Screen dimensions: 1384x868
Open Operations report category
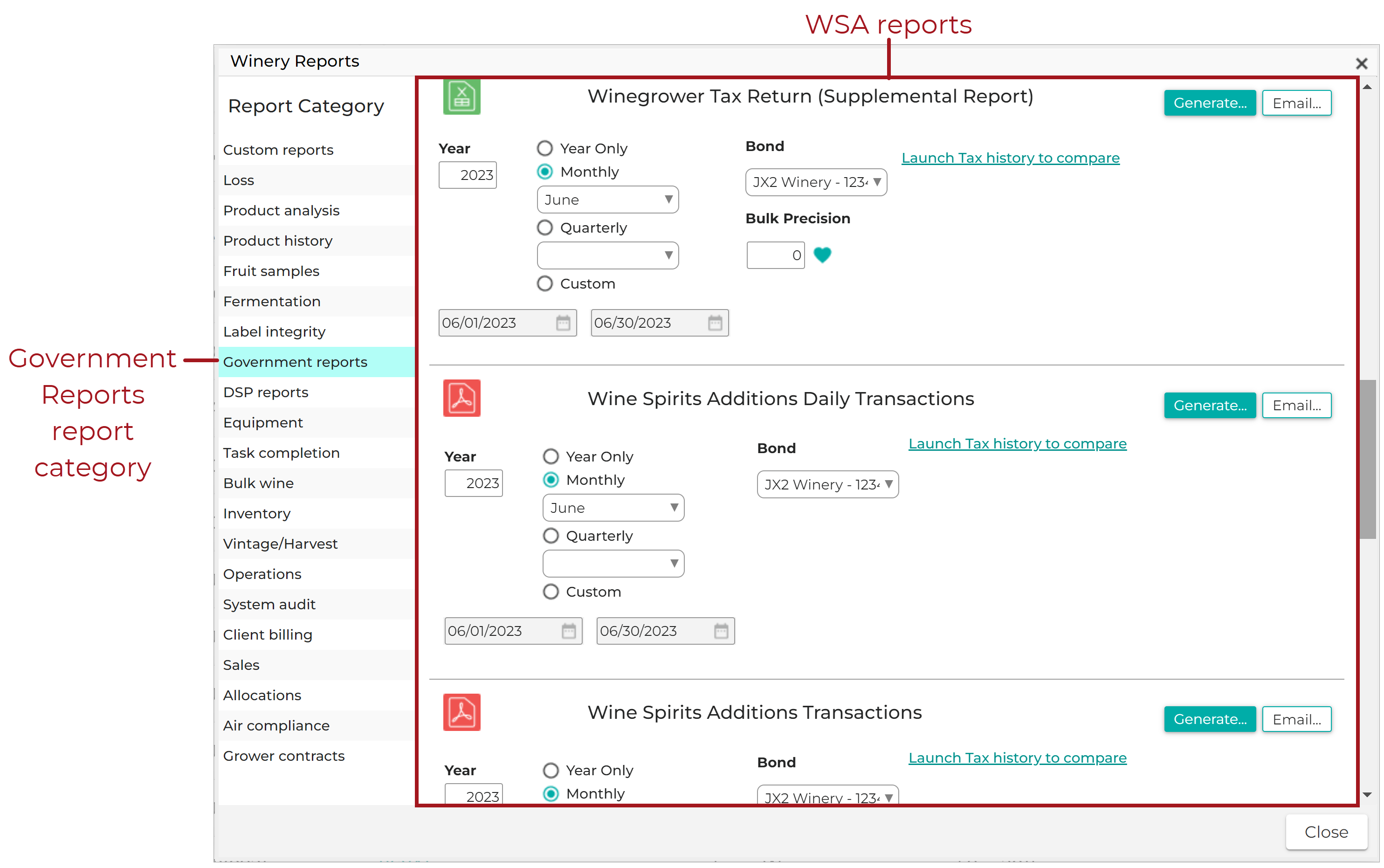click(317, 574)
